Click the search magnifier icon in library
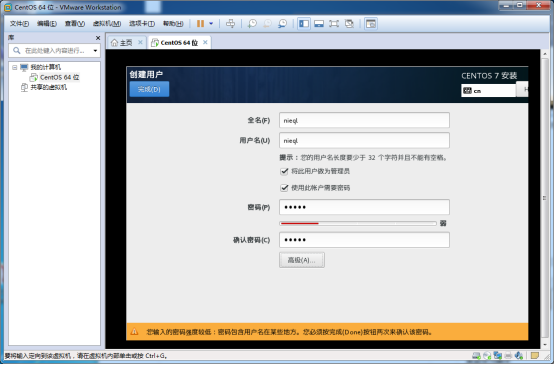Image resolution: width=554 pixels, height=365 pixels. click(17, 51)
